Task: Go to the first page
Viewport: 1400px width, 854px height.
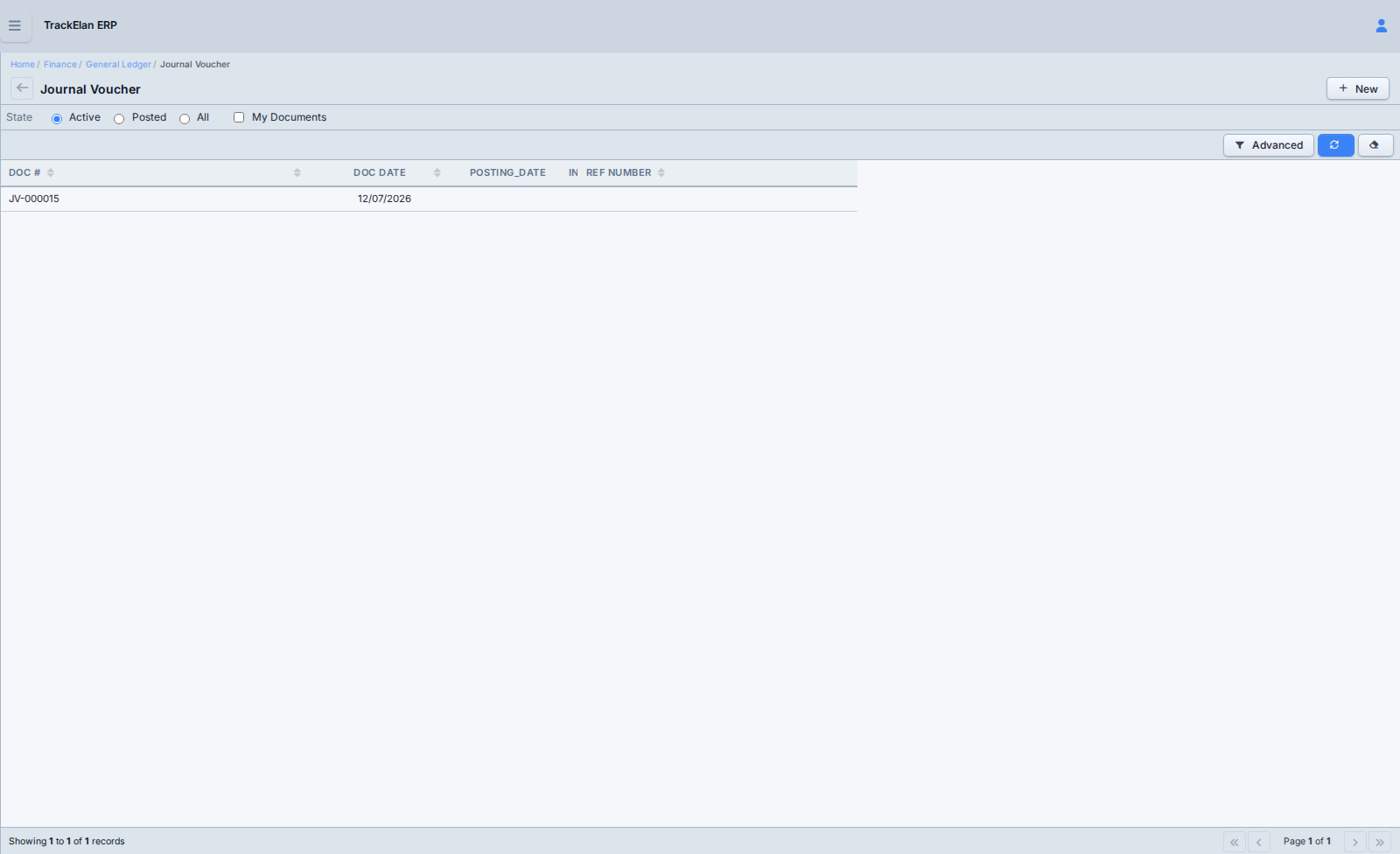Action: (1235, 842)
